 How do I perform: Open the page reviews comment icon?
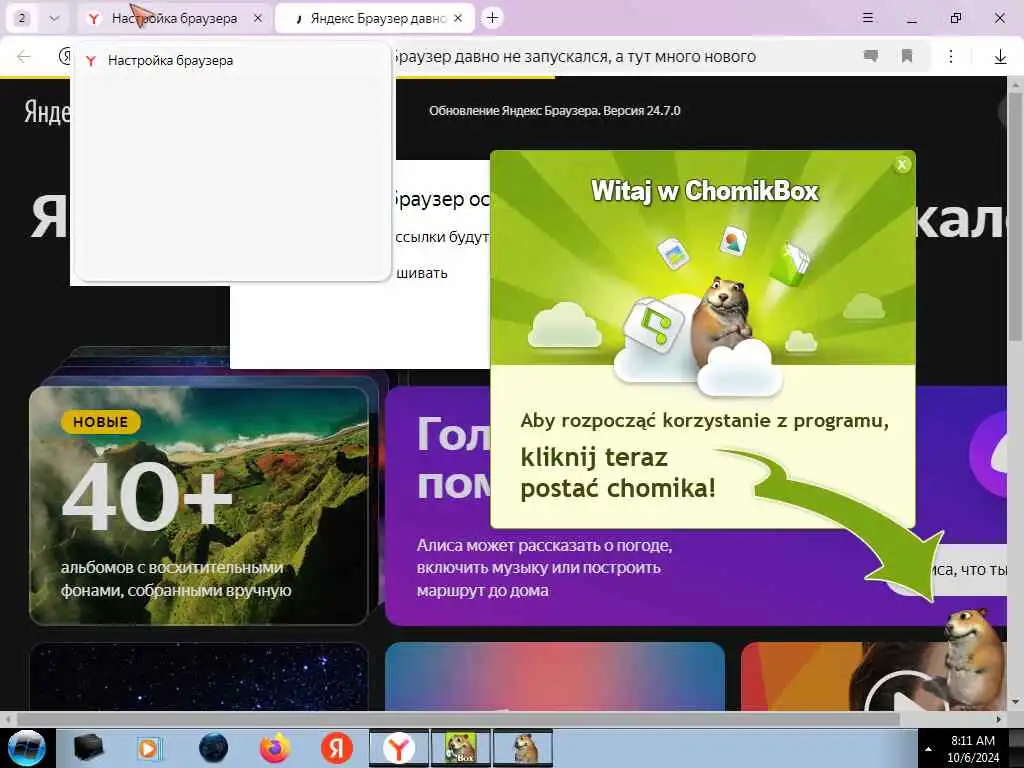871,57
